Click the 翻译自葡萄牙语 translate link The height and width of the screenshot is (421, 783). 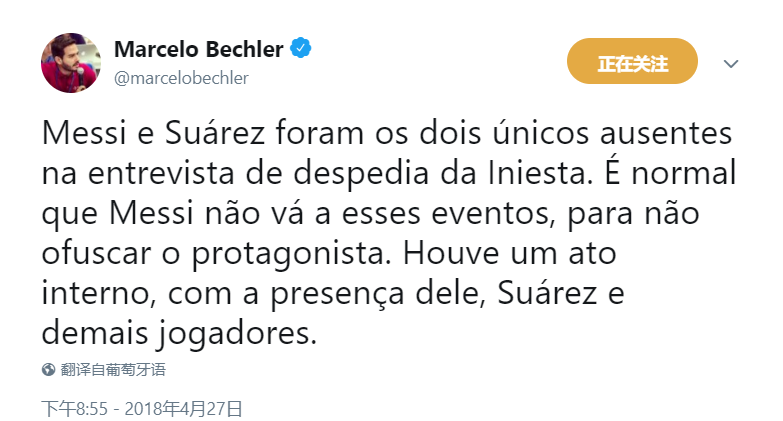(x=113, y=370)
